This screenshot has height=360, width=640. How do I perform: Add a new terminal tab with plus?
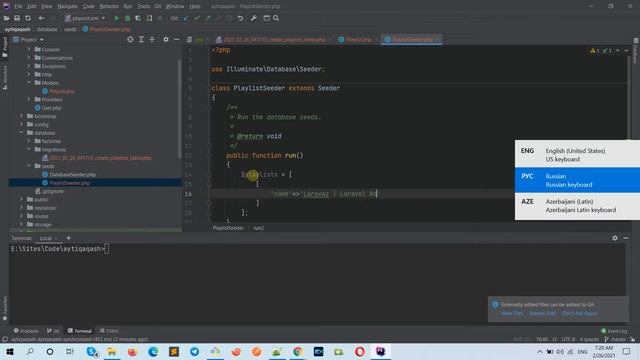pyautogui.click(x=69, y=238)
